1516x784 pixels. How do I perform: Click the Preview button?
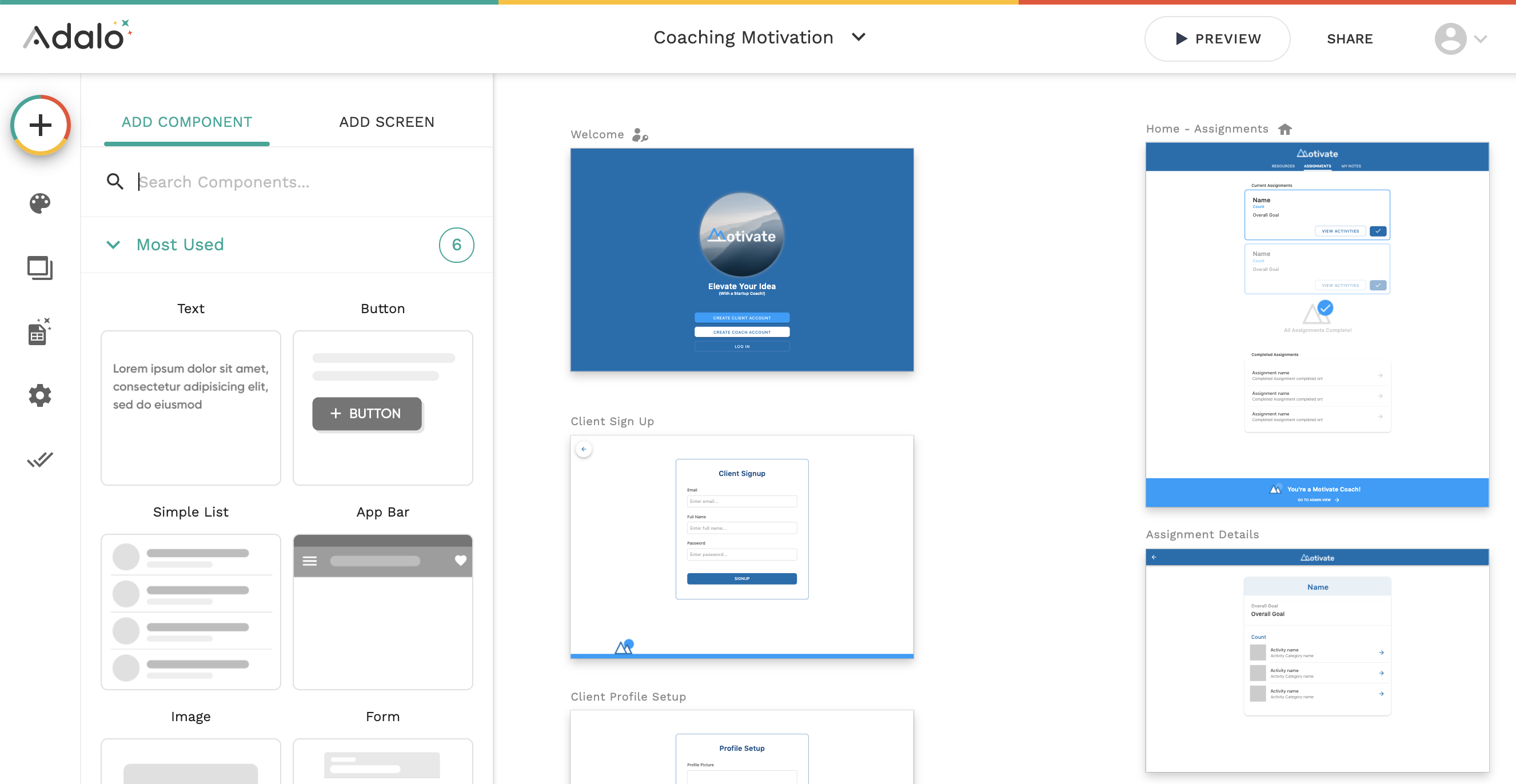(1217, 39)
